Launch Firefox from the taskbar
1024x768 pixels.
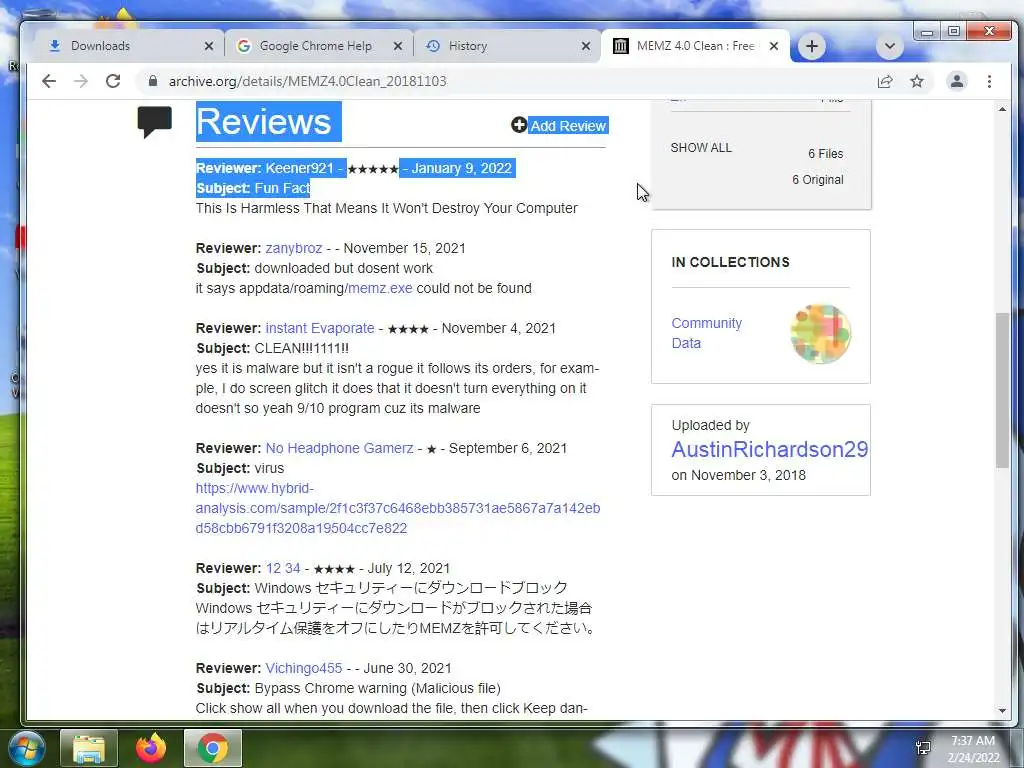[151, 748]
